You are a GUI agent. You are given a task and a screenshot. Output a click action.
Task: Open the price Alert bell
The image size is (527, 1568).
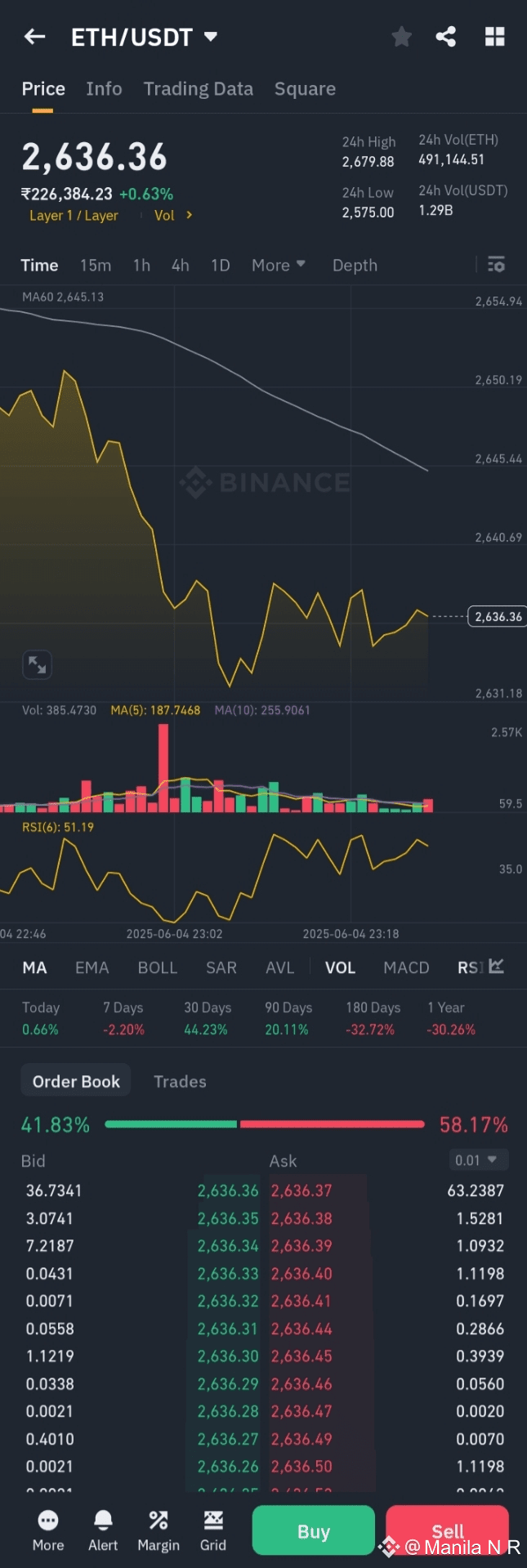[103, 1530]
